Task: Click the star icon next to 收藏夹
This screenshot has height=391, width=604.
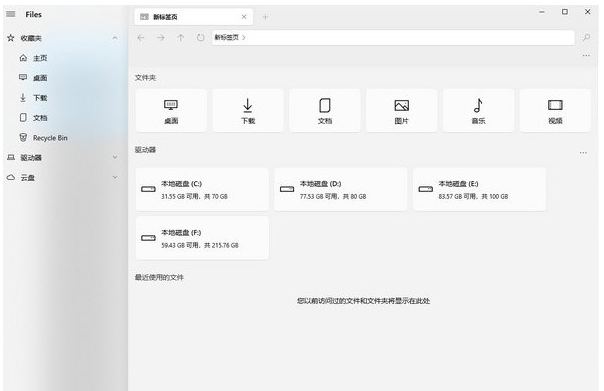Action: [x=11, y=38]
